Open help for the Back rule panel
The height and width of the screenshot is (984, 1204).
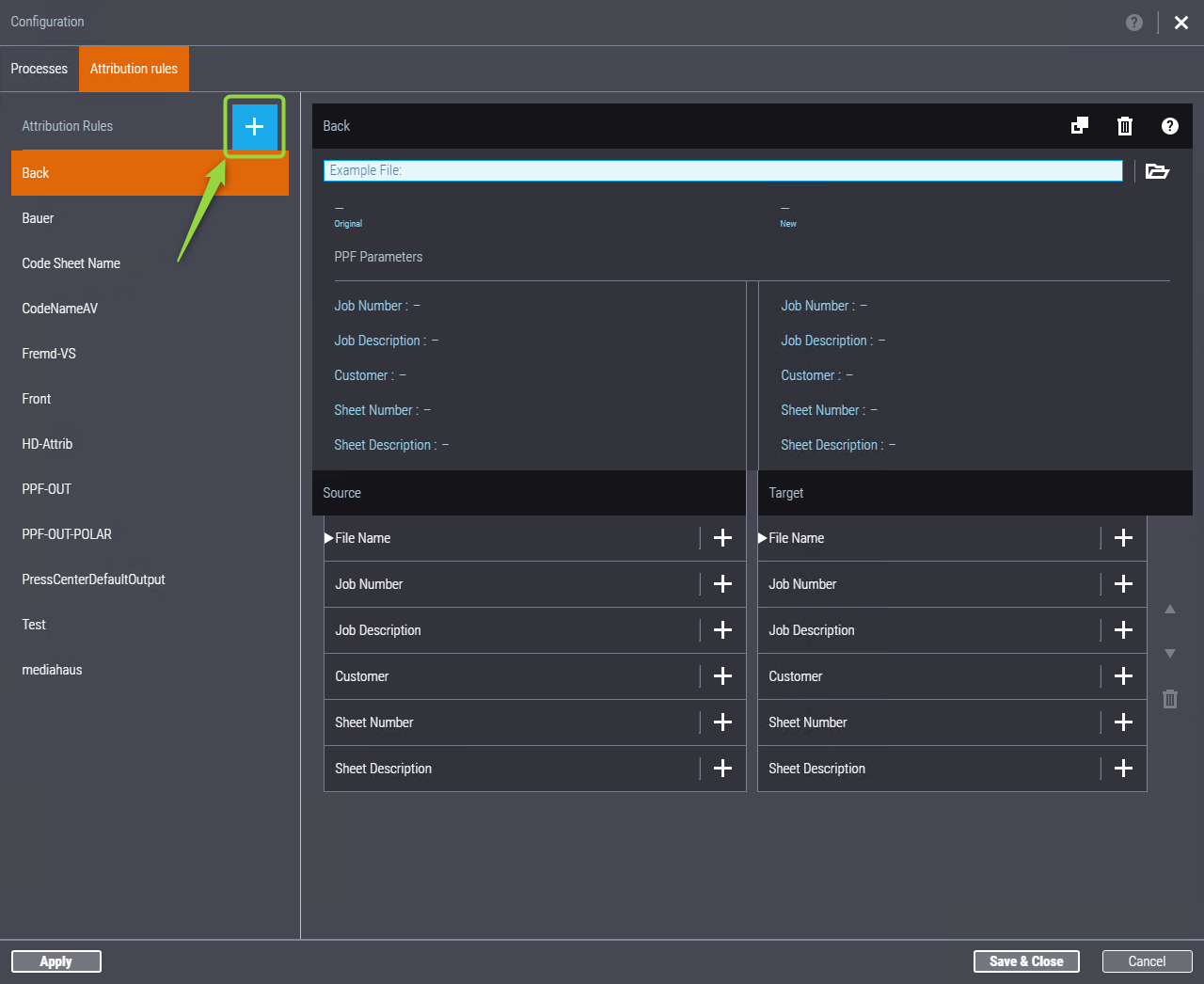pos(1169,126)
